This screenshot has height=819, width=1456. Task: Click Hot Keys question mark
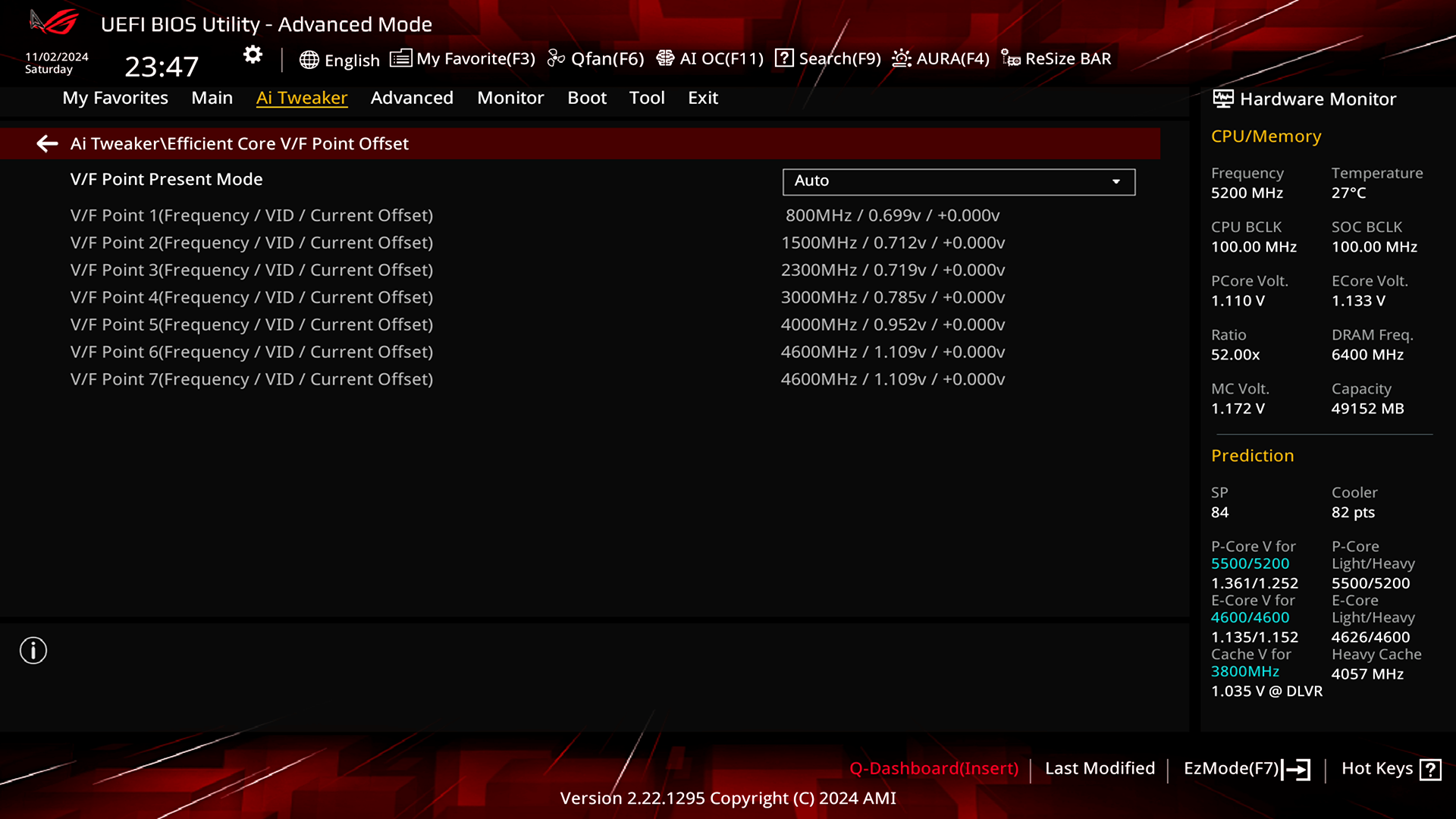pos(1430,770)
